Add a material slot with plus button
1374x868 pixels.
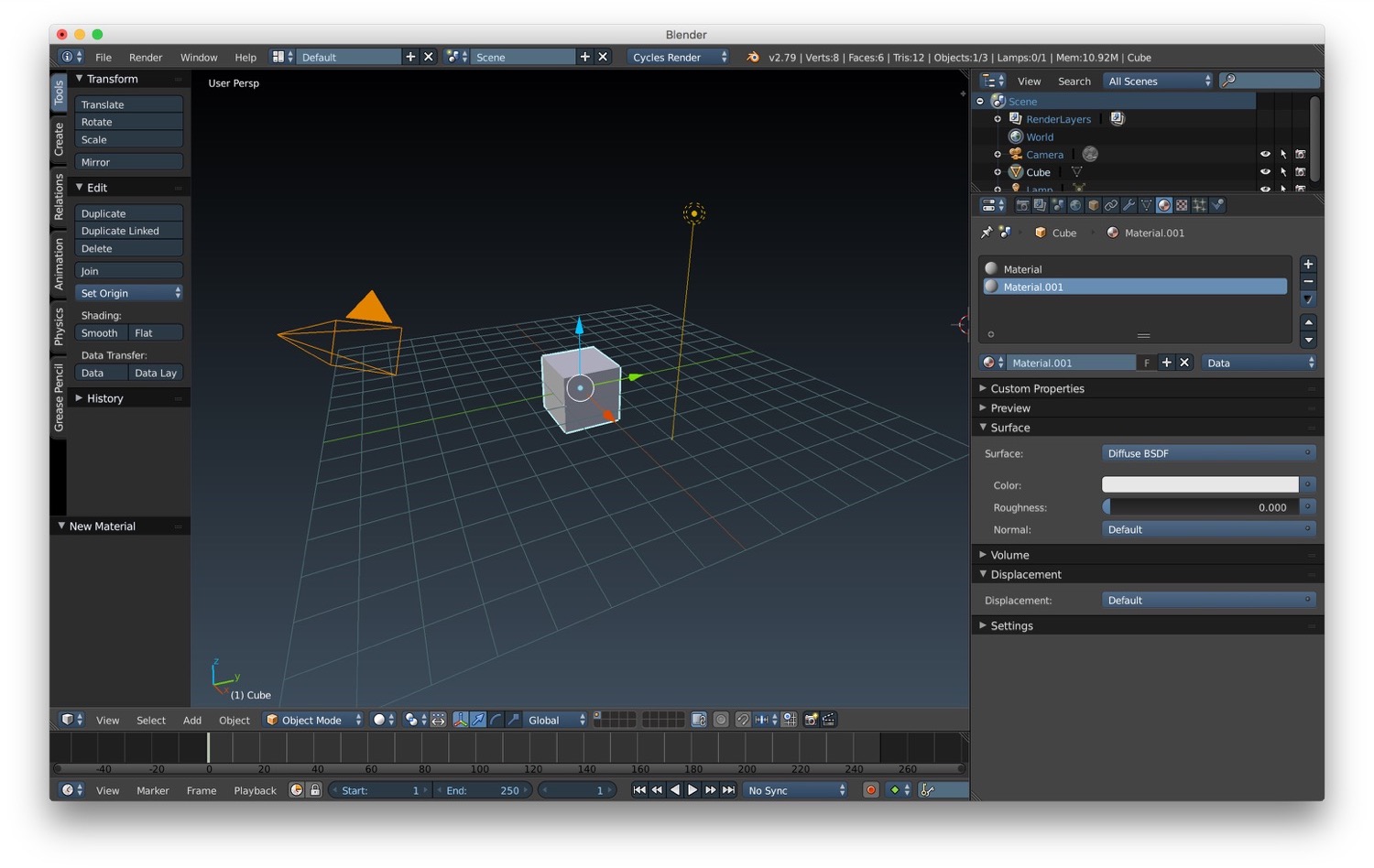point(1308,264)
